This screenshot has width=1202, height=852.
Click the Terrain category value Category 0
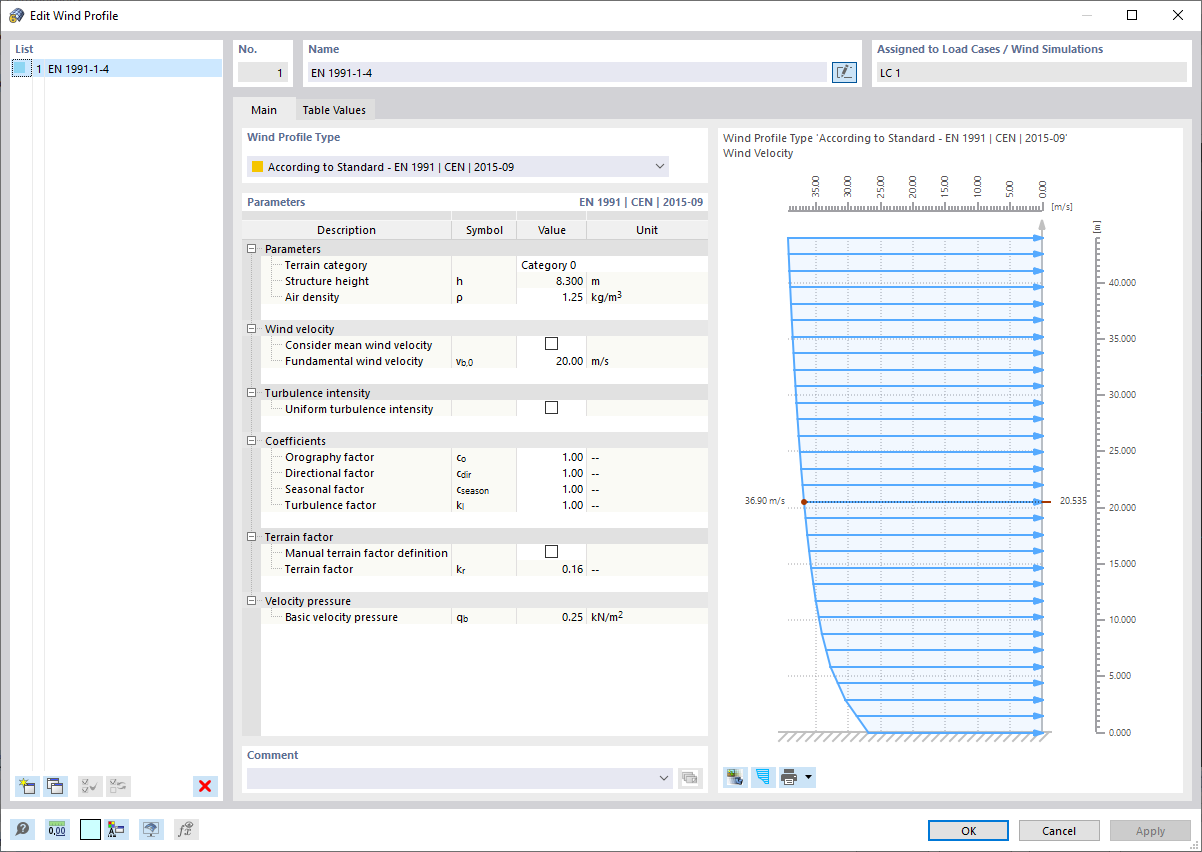(x=548, y=265)
